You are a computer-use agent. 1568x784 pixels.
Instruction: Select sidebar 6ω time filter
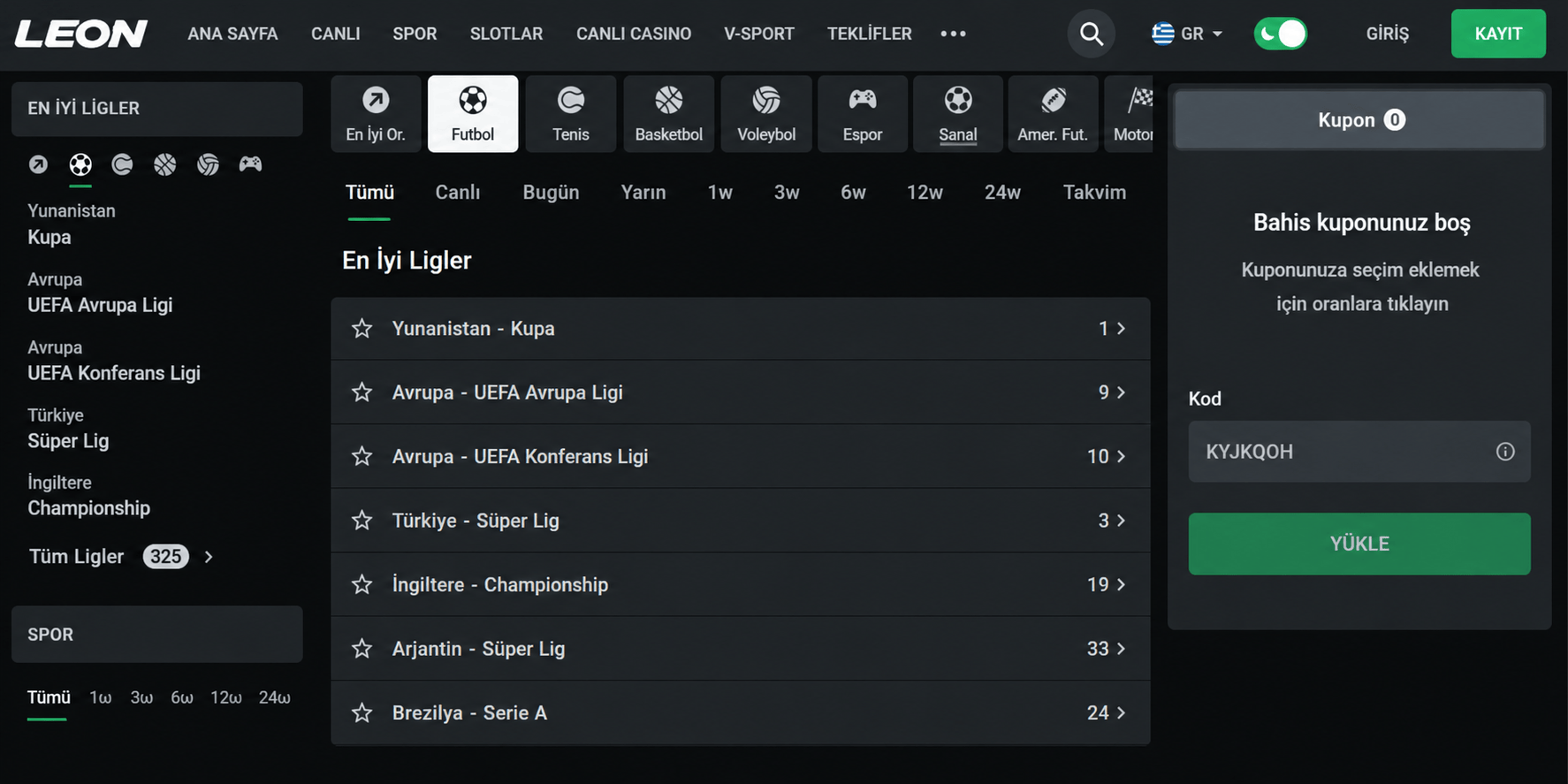(x=182, y=698)
